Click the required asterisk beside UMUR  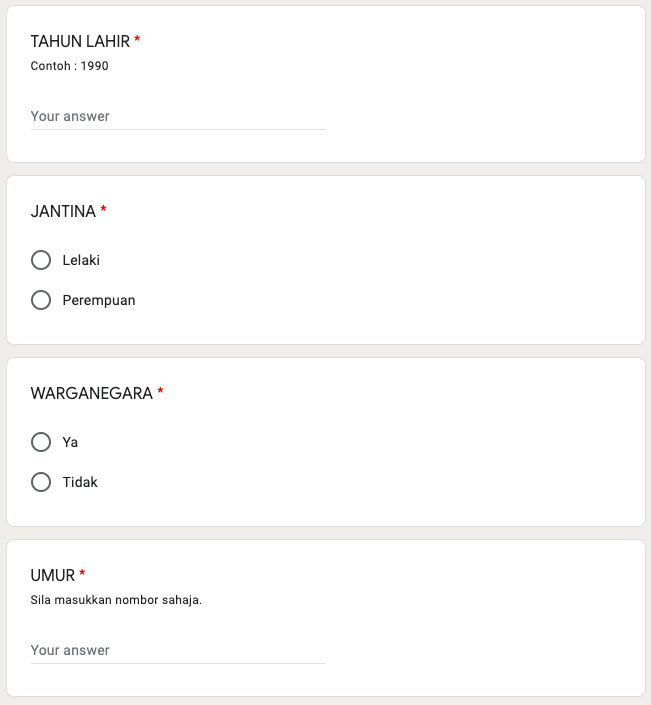82,575
